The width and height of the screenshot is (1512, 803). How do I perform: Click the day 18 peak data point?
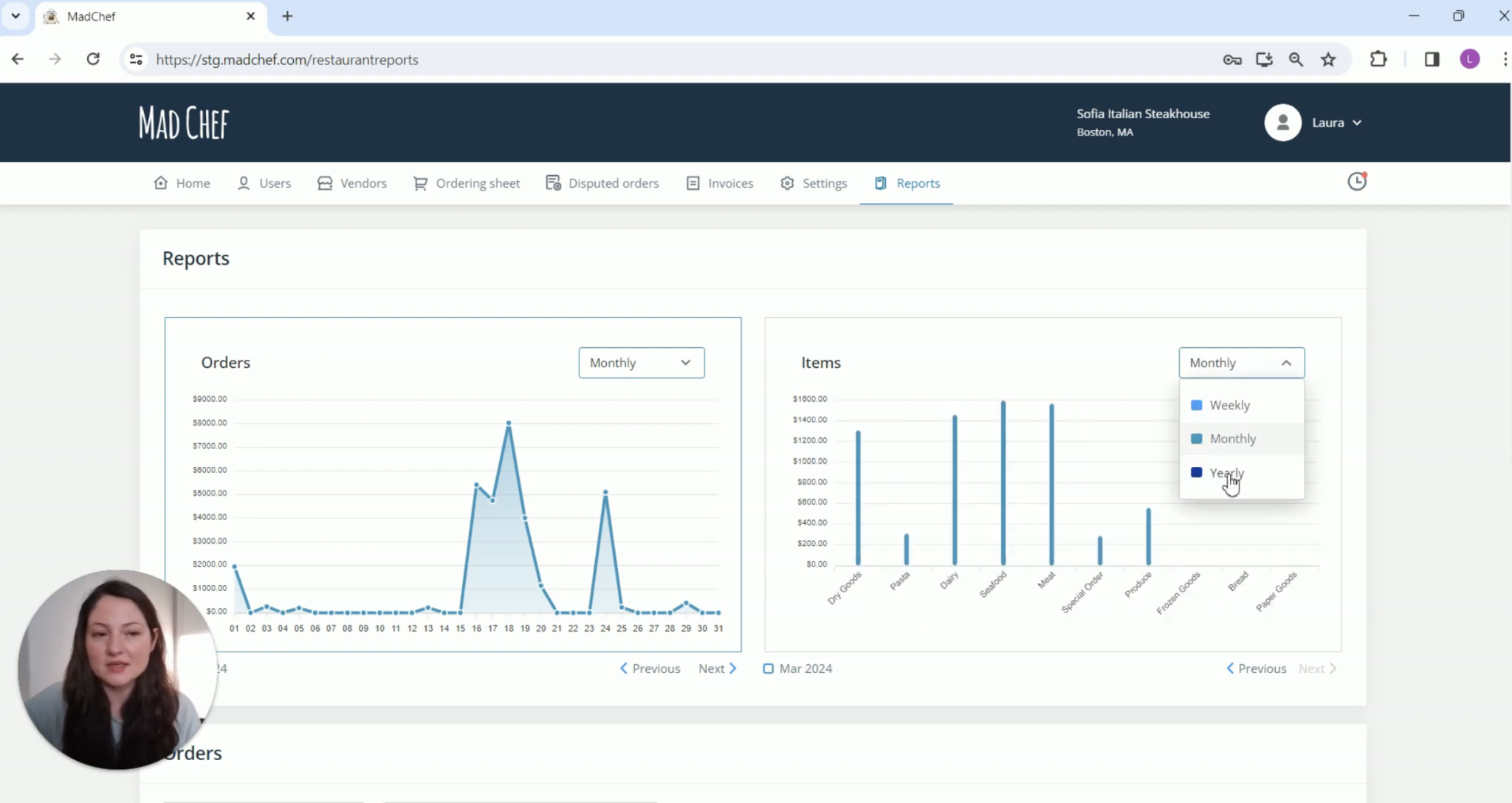coord(509,423)
